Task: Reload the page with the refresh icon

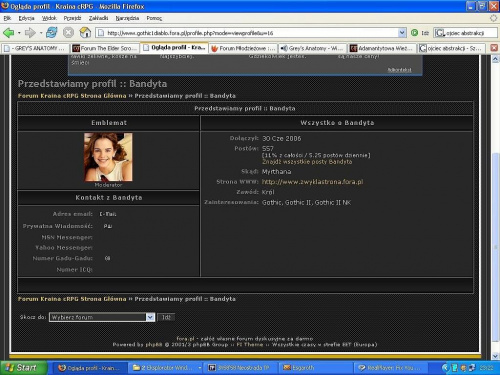Action: pos(52,33)
